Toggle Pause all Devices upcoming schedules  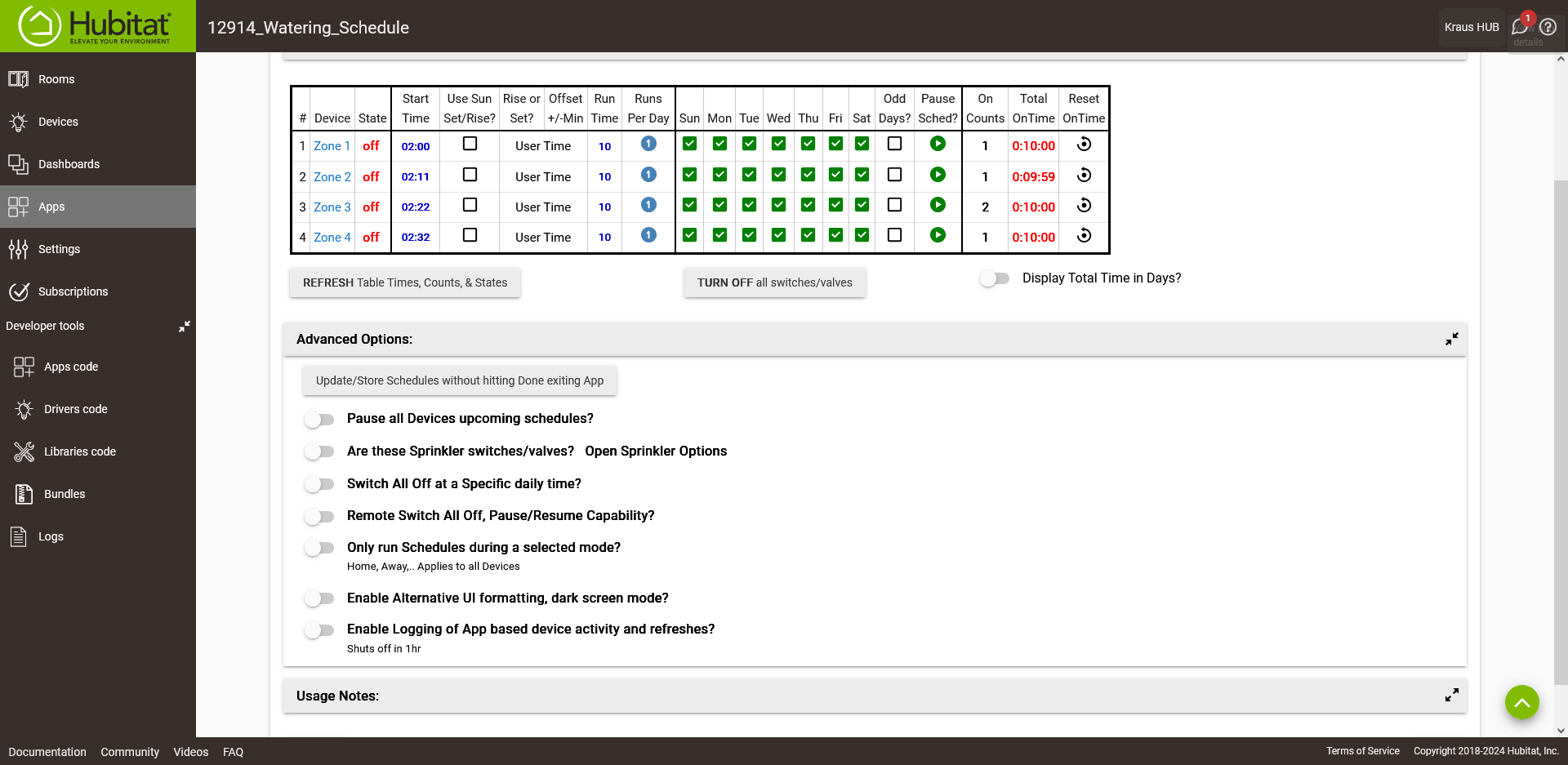319,419
